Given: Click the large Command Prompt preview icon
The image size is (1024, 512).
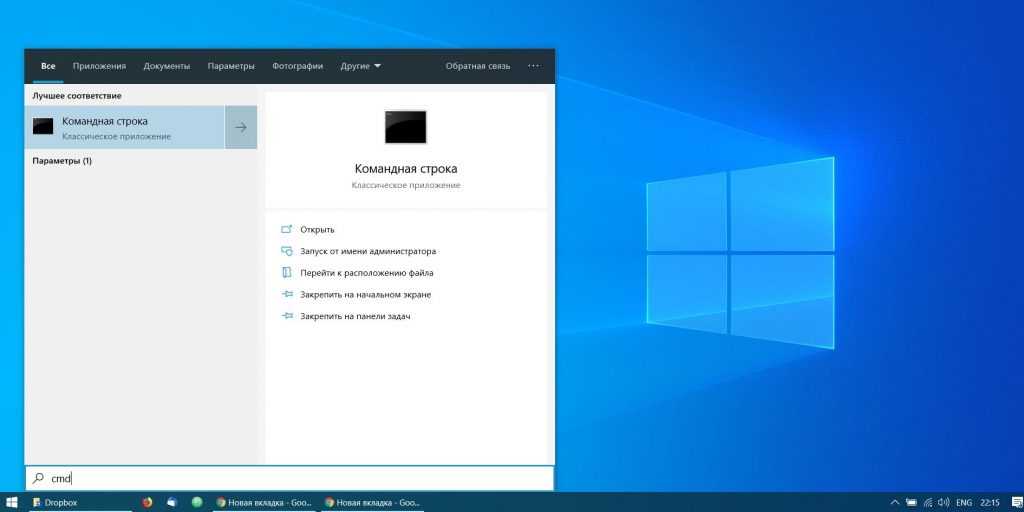Looking at the screenshot, I should 405,127.
